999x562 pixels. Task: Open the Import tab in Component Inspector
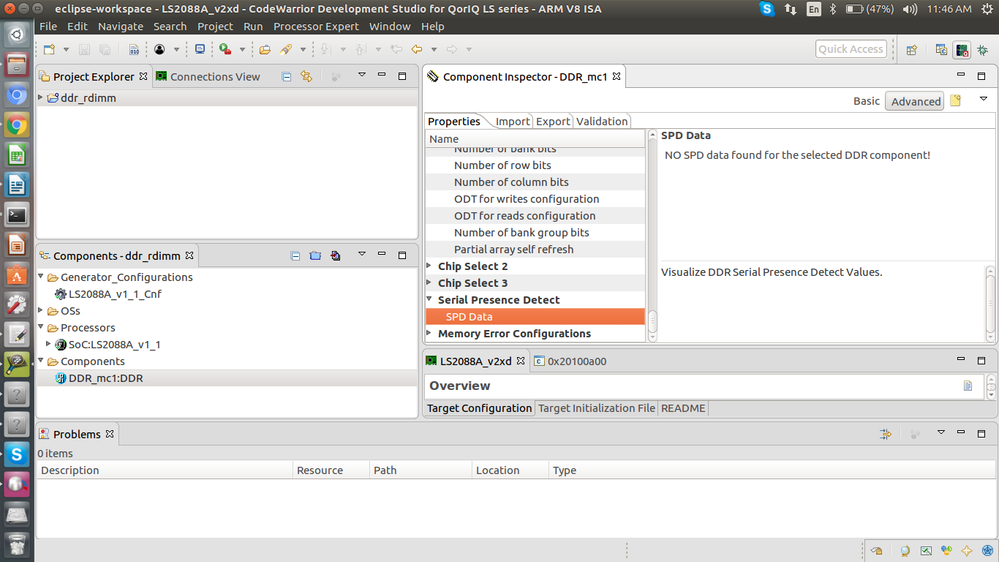tap(512, 121)
